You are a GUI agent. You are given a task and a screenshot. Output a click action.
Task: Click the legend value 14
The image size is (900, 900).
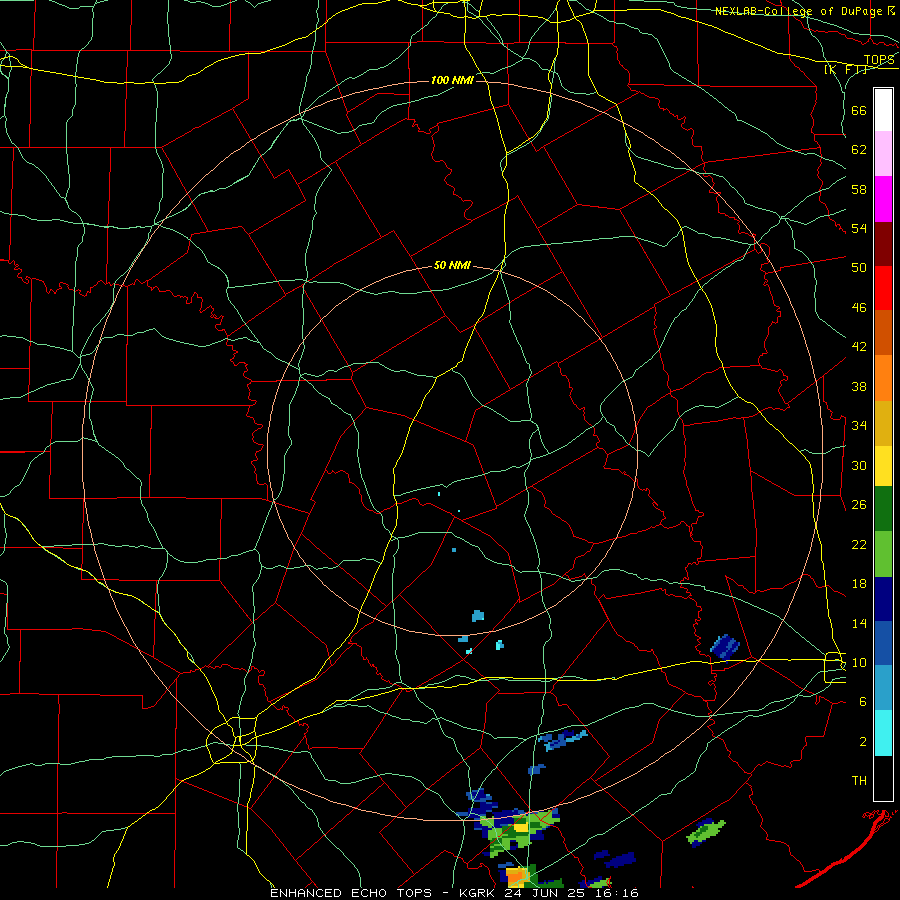click(x=859, y=623)
